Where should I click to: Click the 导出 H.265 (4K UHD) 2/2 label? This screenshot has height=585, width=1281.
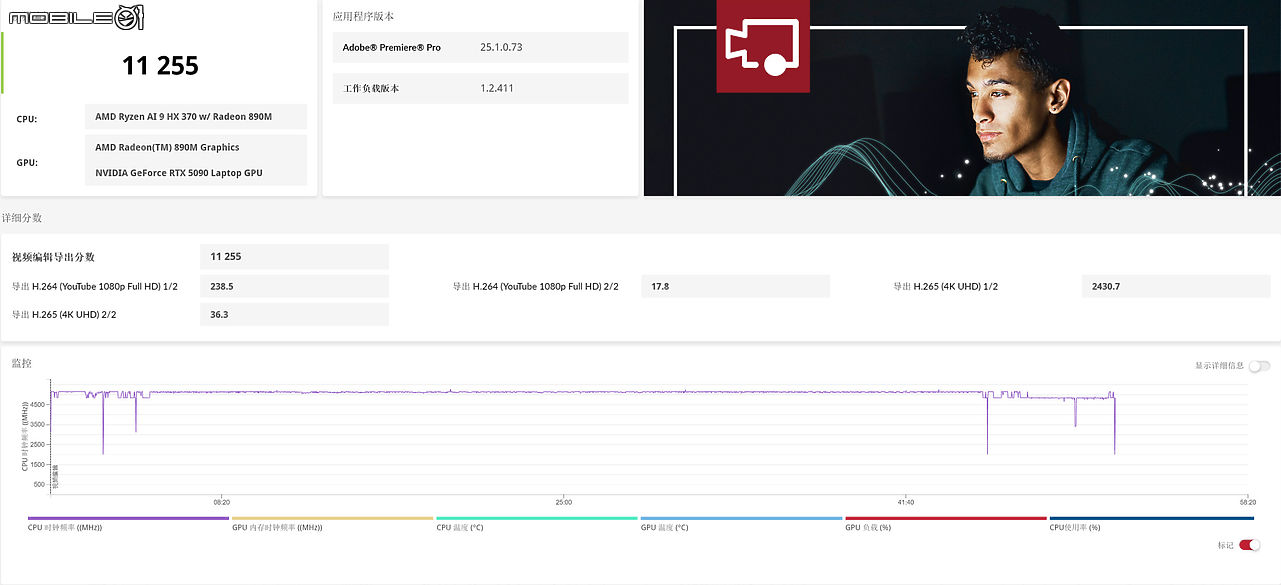coord(64,314)
